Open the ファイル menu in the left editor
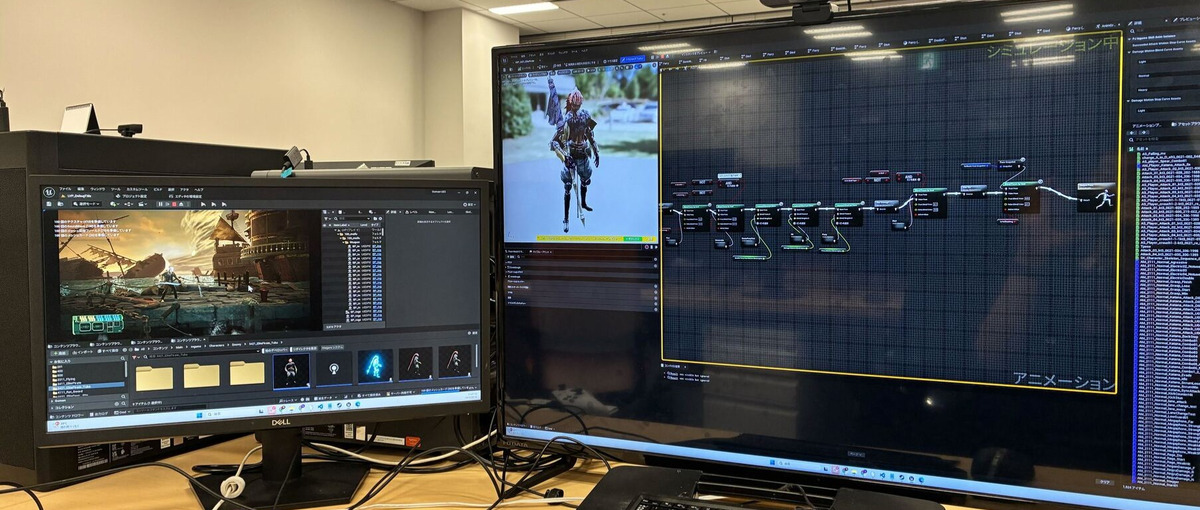The height and width of the screenshot is (510, 1200). pos(65,189)
